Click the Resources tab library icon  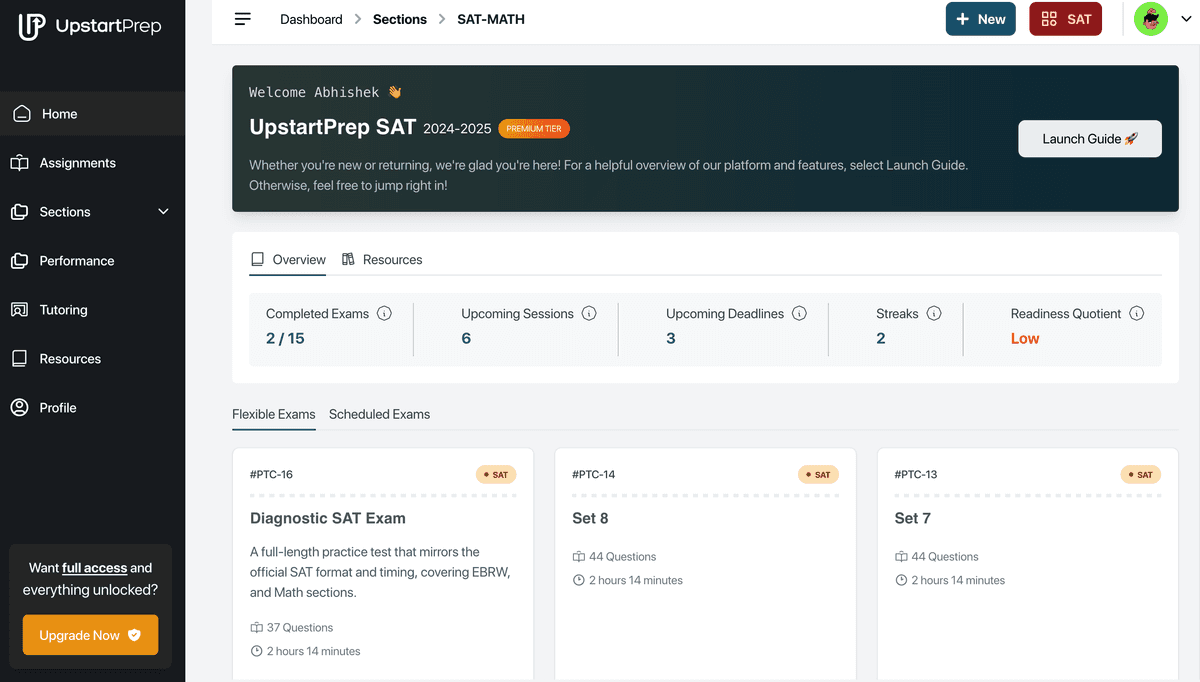tap(348, 259)
